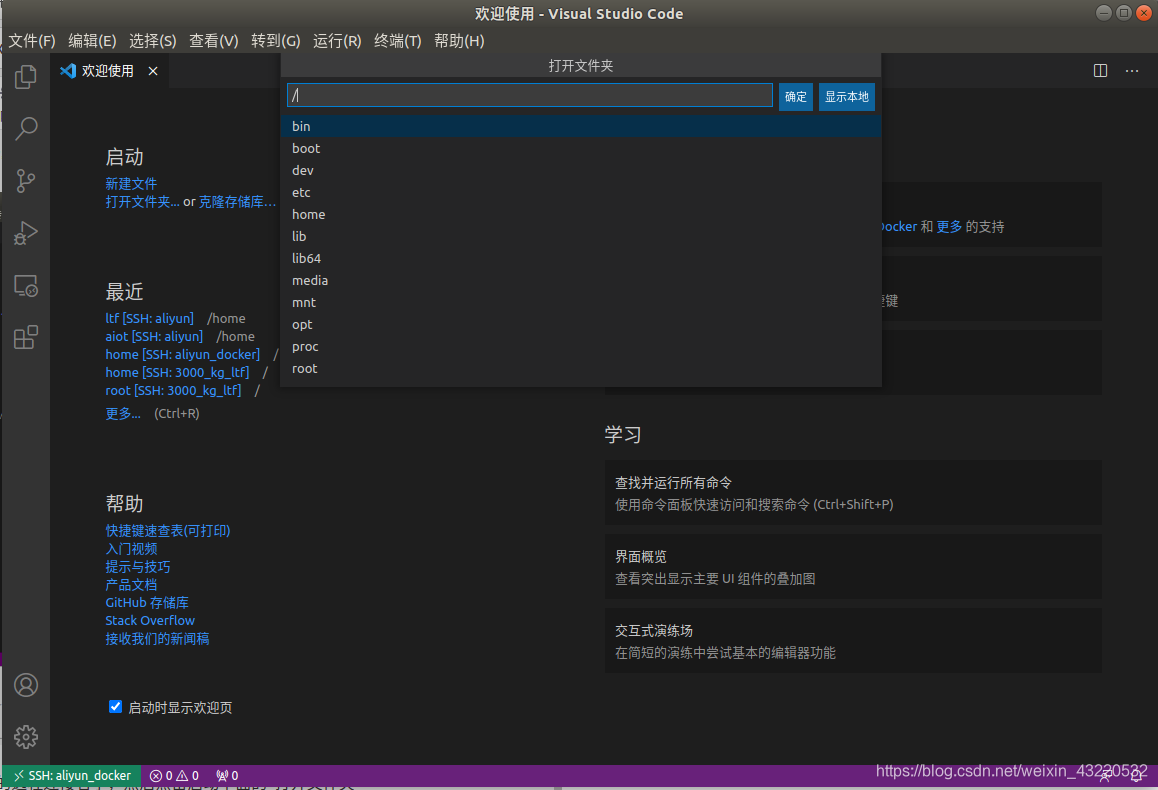Open the 转到(G) menu
Screen dimensions: 1158x790
[x=275, y=41]
